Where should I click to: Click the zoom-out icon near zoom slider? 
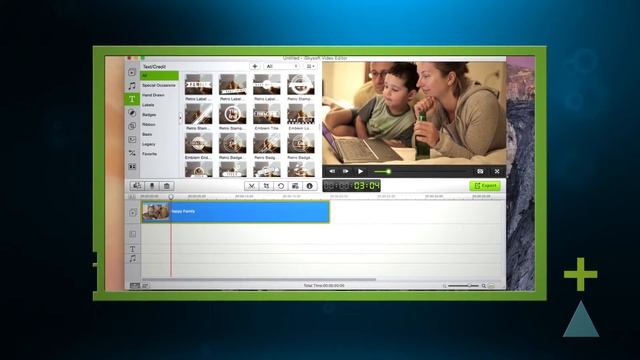(x=444, y=286)
